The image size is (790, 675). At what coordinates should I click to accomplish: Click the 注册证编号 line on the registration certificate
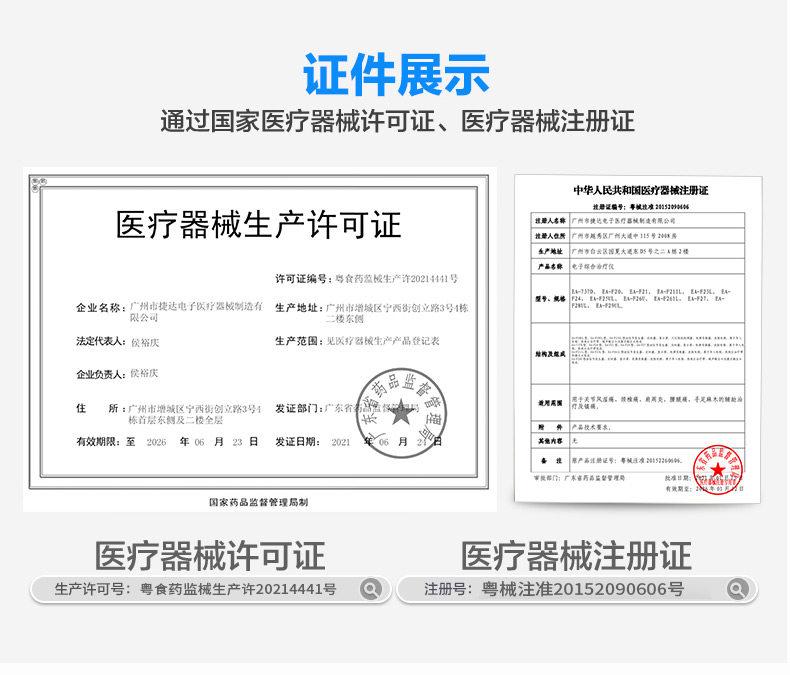640,207
